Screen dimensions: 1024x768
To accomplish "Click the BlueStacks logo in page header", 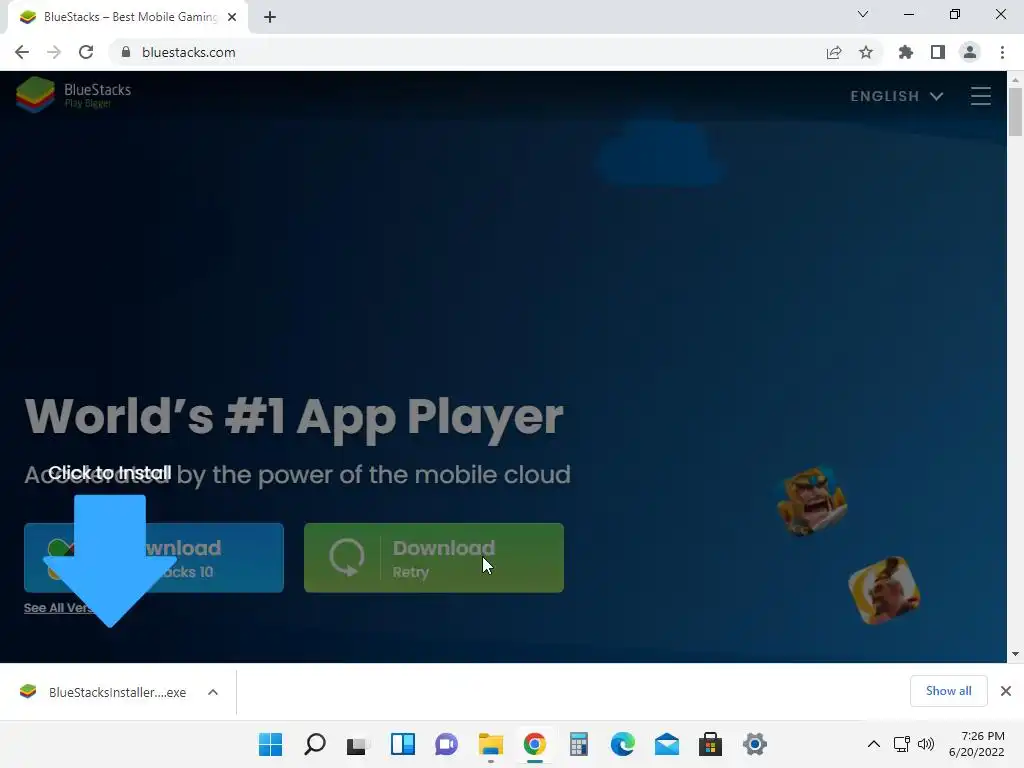I will (74, 95).
